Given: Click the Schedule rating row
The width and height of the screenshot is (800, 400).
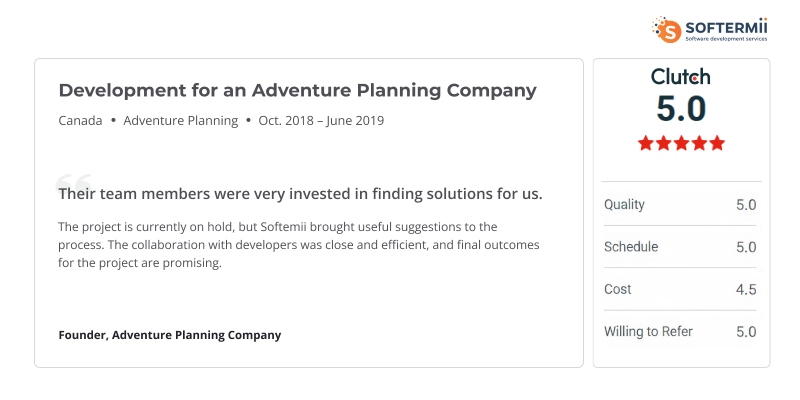Looking at the screenshot, I should 680,247.
